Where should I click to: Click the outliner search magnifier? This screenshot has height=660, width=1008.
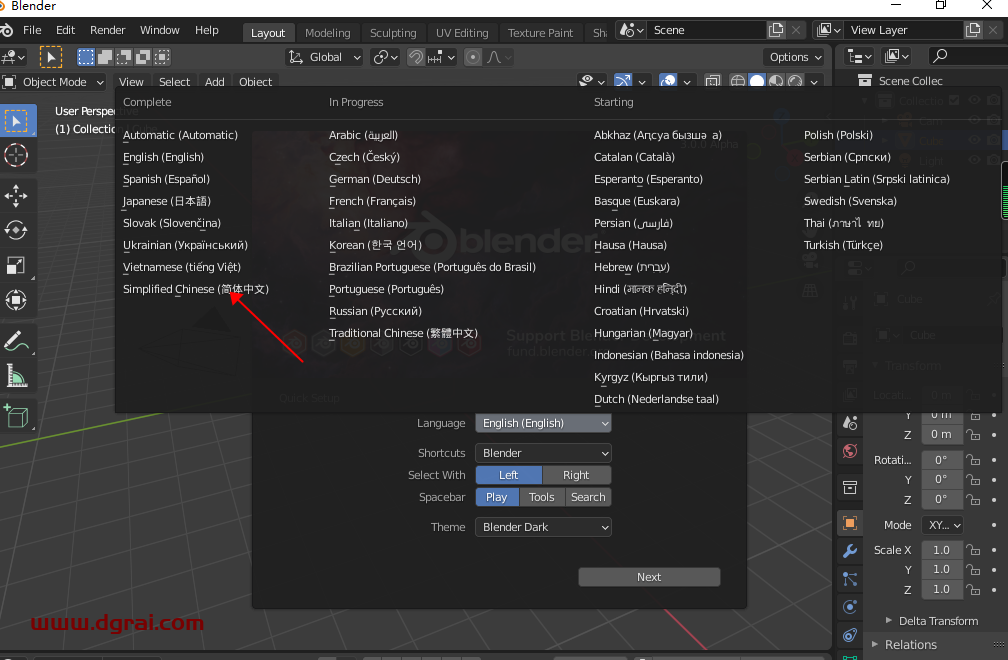pyautogui.click(x=940, y=56)
